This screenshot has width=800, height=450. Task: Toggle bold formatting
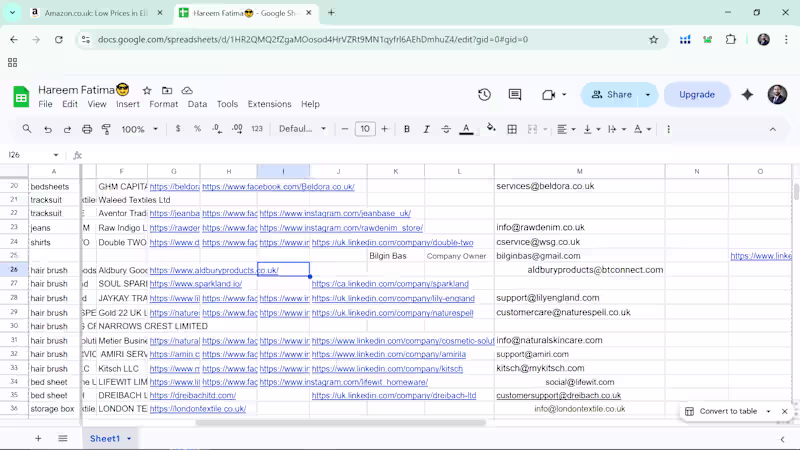click(407, 129)
